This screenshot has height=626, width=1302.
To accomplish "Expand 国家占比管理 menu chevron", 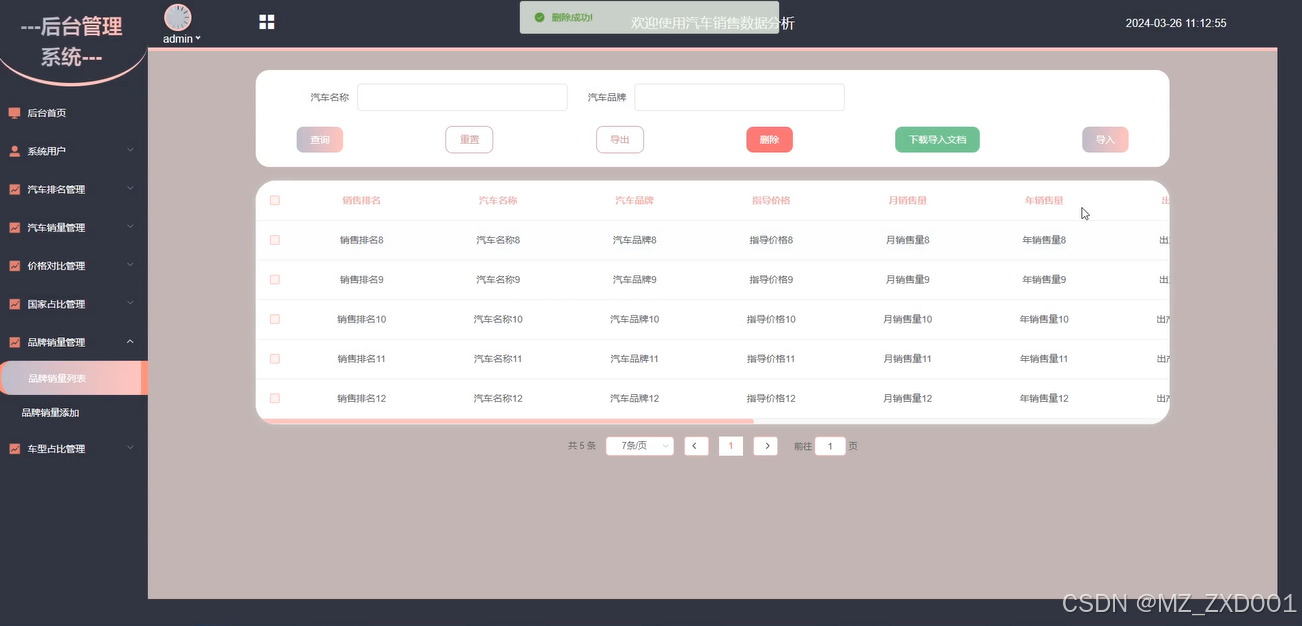I will click(130, 304).
